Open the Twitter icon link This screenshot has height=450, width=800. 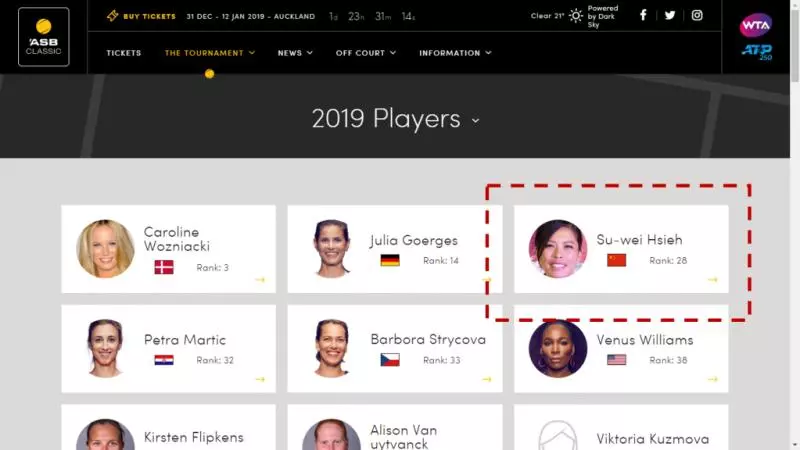click(x=670, y=15)
